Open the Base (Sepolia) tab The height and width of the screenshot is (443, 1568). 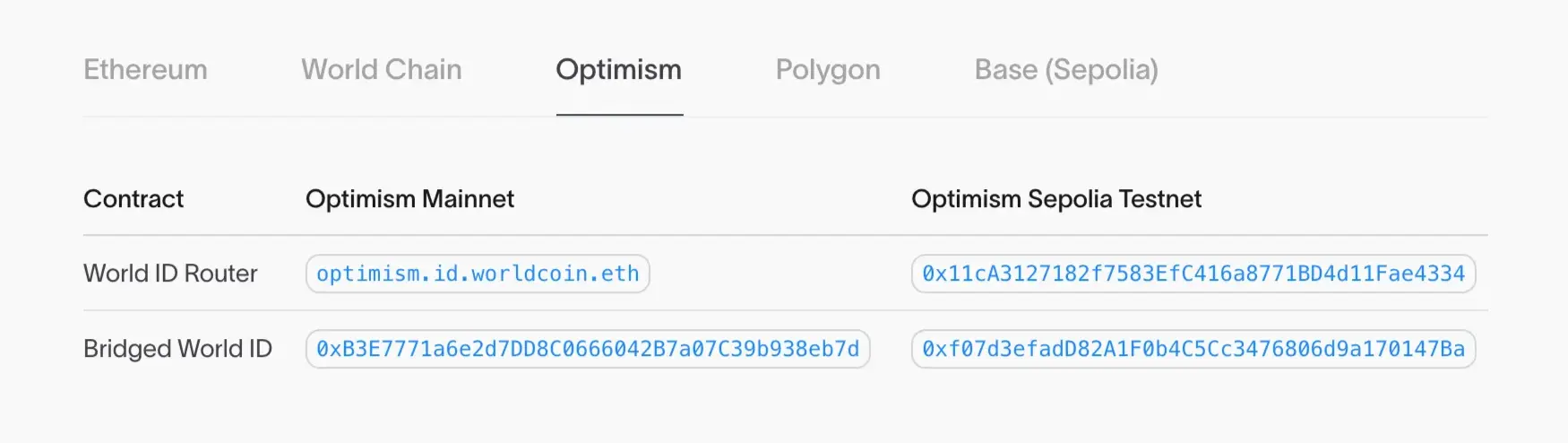tap(1066, 70)
